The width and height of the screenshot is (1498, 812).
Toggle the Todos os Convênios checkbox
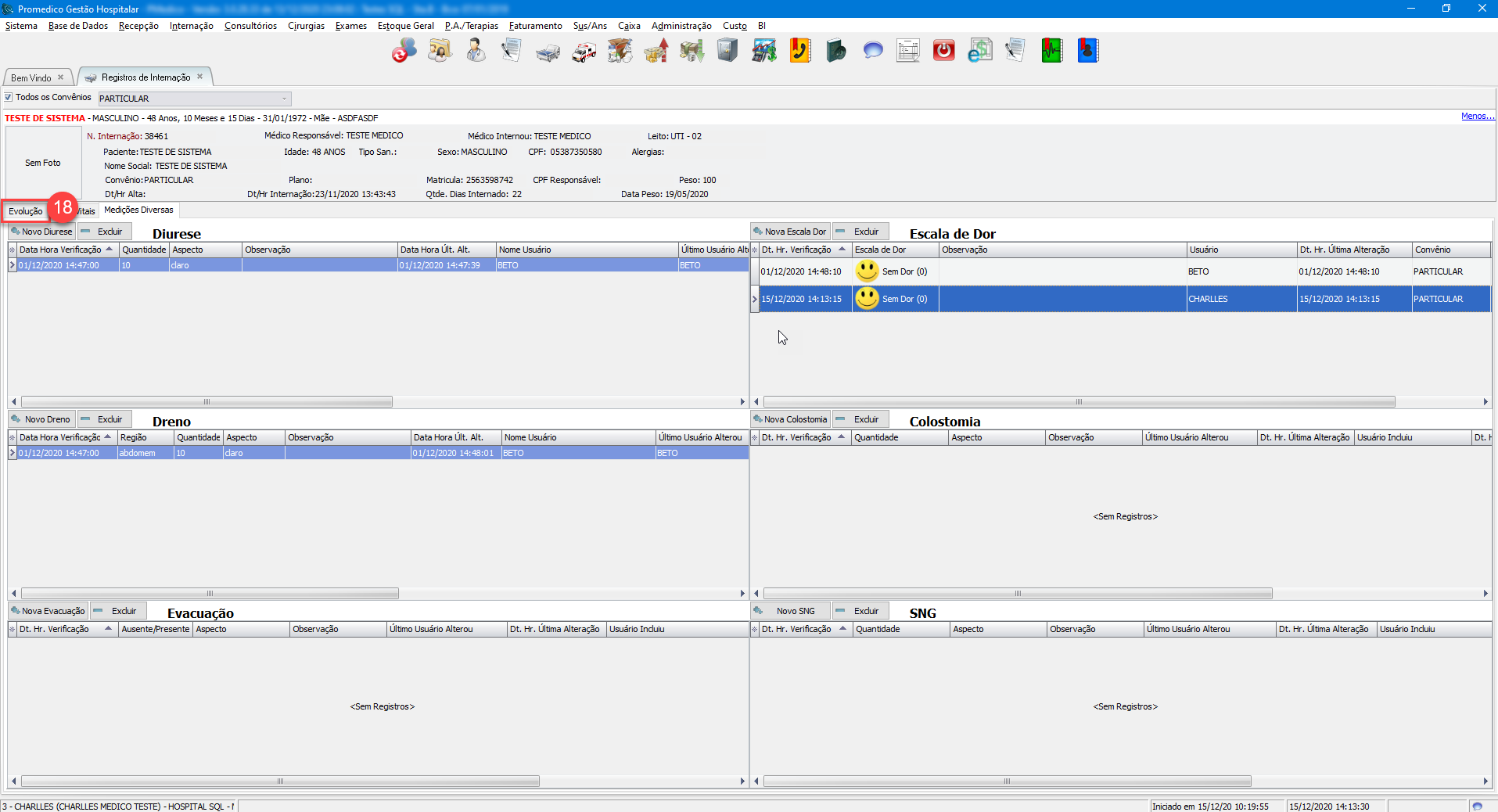(9, 98)
